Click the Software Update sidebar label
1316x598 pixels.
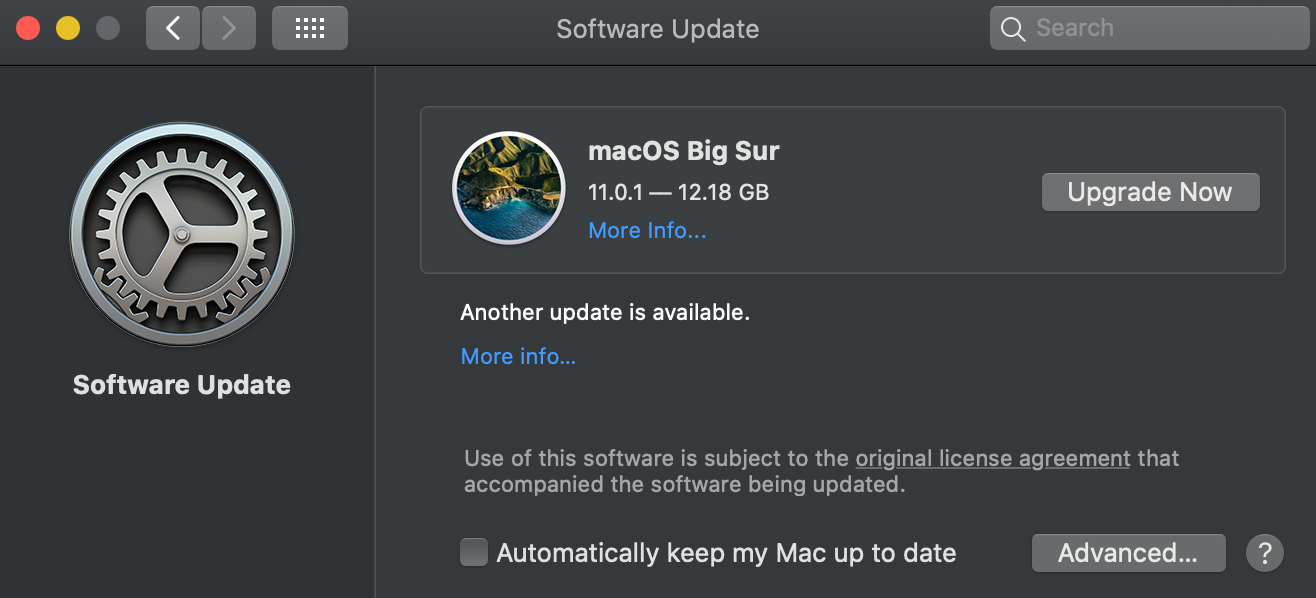tap(182, 385)
